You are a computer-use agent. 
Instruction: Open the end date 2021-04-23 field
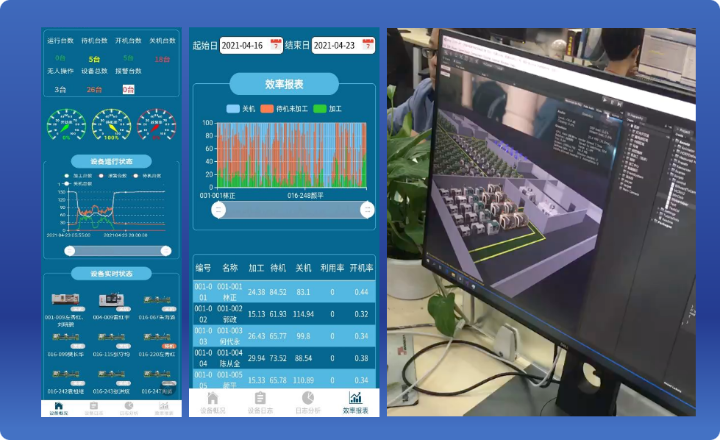(335, 45)
